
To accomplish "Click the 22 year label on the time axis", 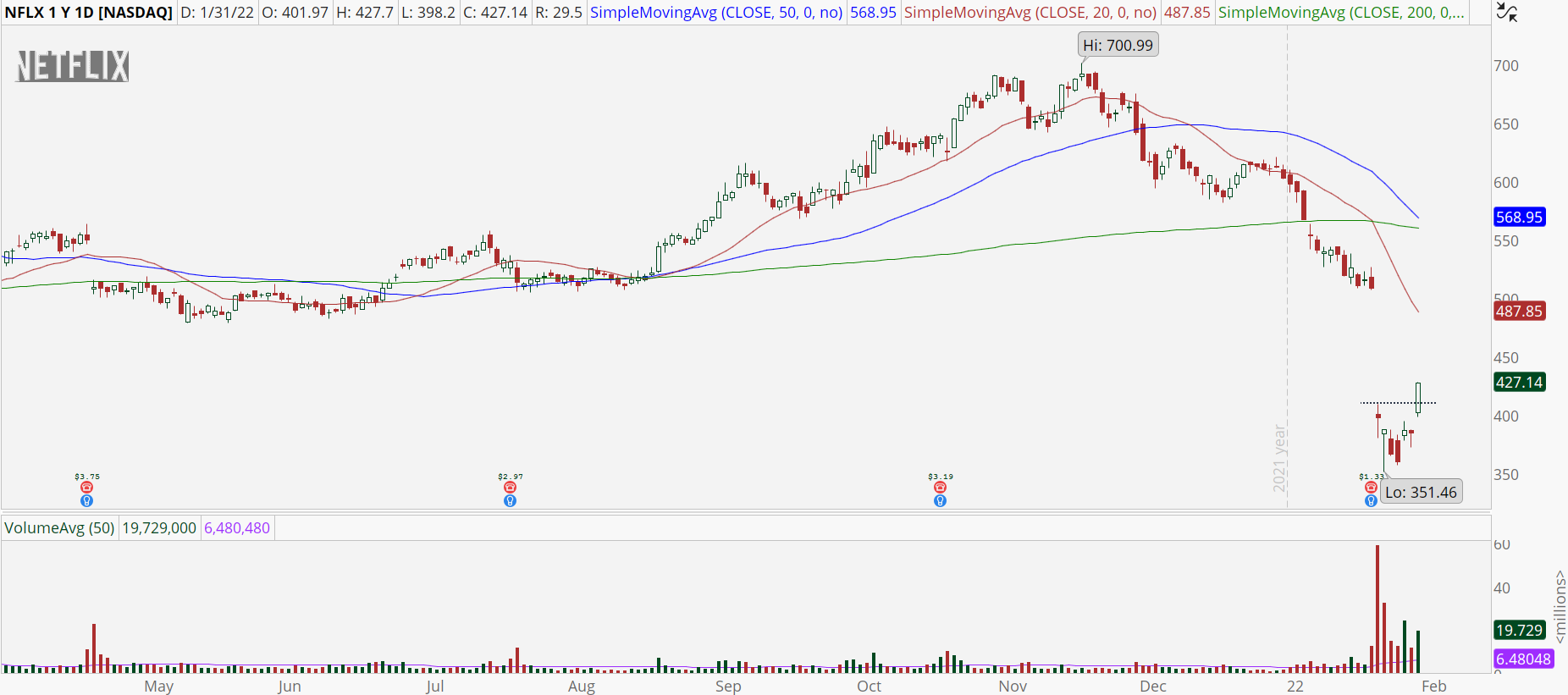I will (x=1295, y=686).
